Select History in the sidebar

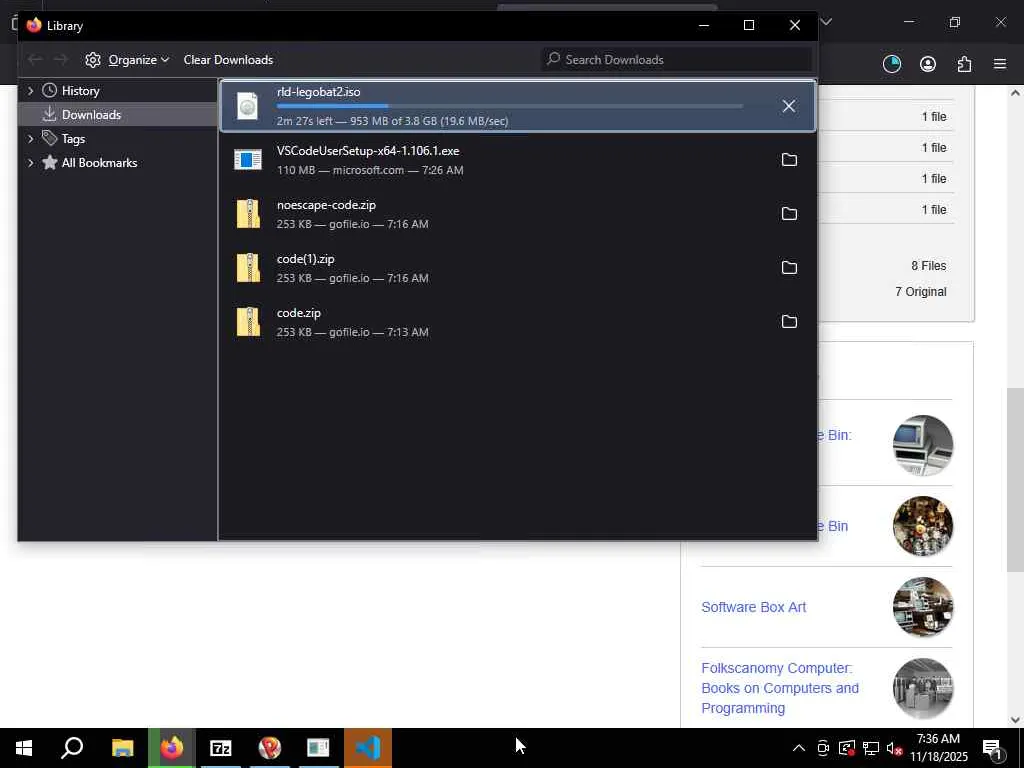coord(80,91)
